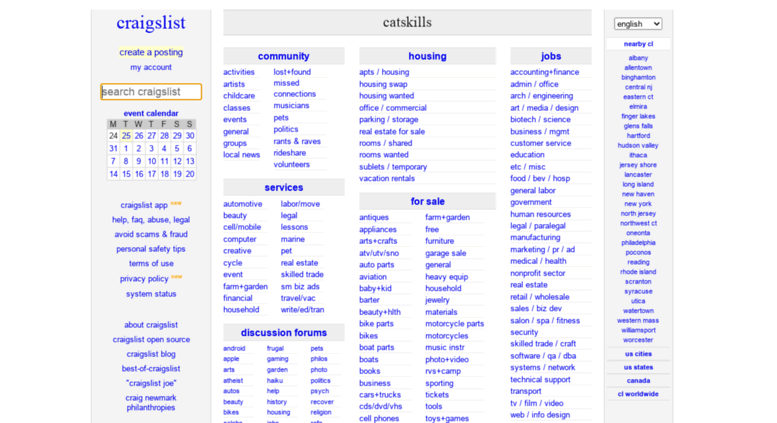Open rants & raves under community
The width and height of the screenshot is (777, 423).
click(x=297, y=142)
